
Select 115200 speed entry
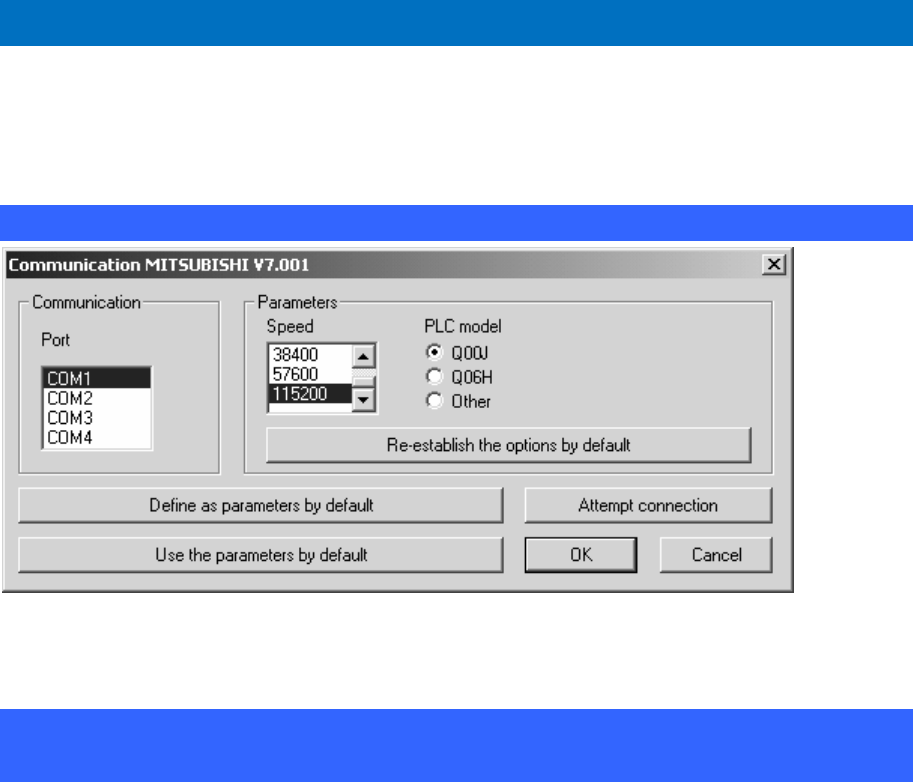[310, 394]
